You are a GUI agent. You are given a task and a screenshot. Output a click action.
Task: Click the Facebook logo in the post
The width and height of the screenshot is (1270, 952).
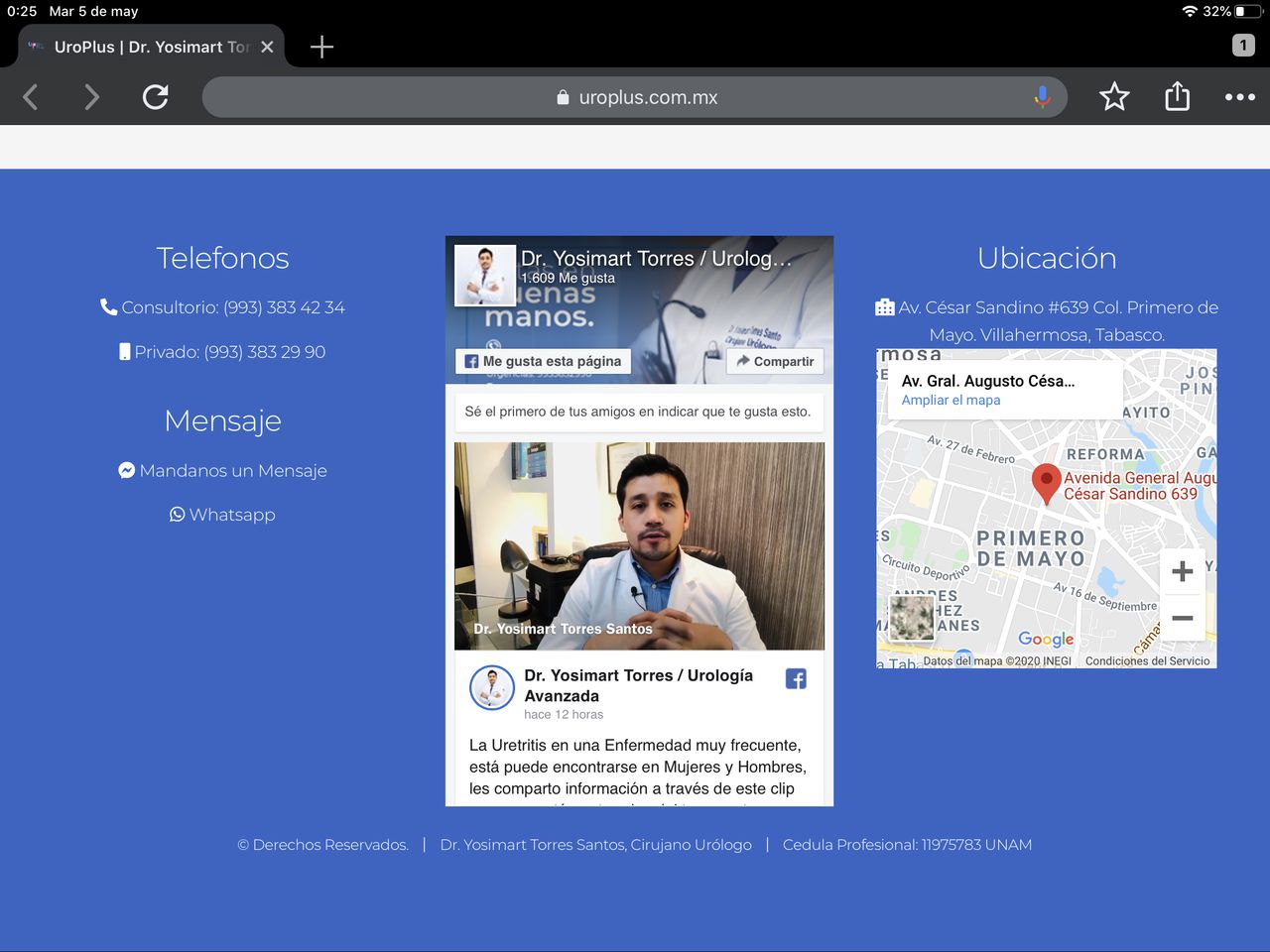click(796, 679)
